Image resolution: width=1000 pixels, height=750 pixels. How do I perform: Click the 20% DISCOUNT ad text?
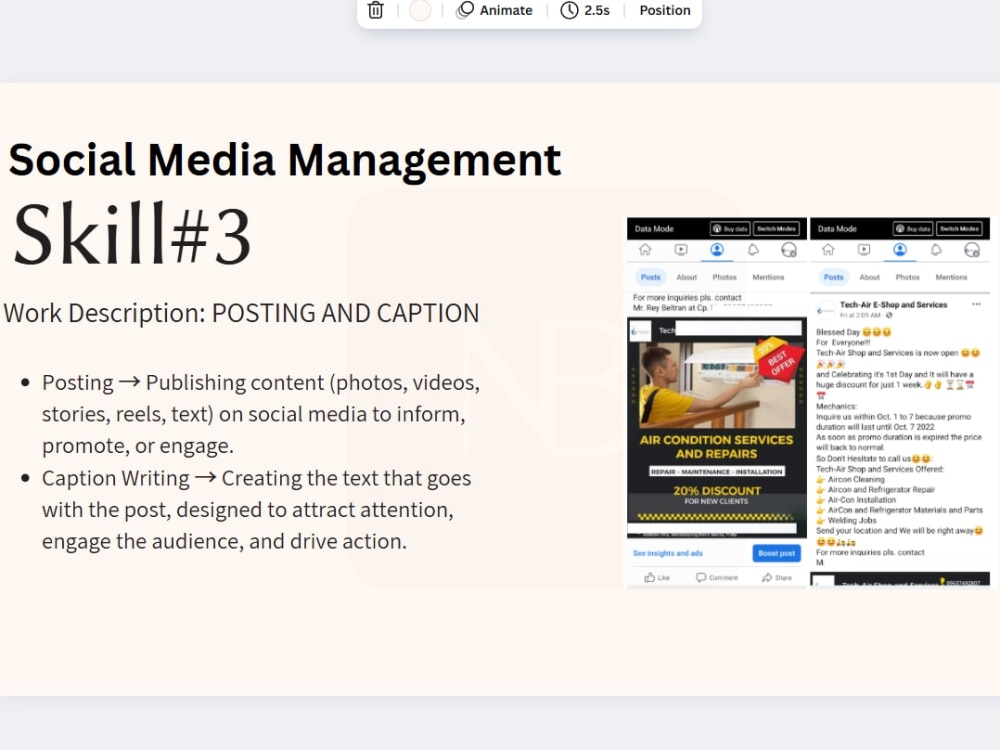click(717, 490)
